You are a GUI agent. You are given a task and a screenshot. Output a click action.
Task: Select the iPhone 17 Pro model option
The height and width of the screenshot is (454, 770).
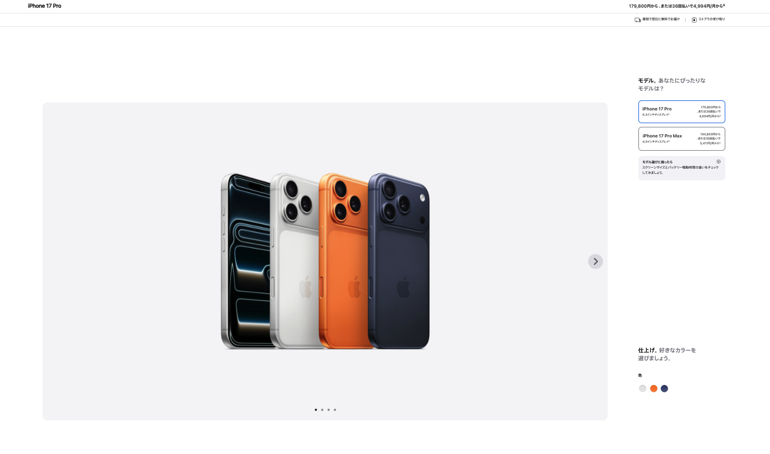(682, 112)
